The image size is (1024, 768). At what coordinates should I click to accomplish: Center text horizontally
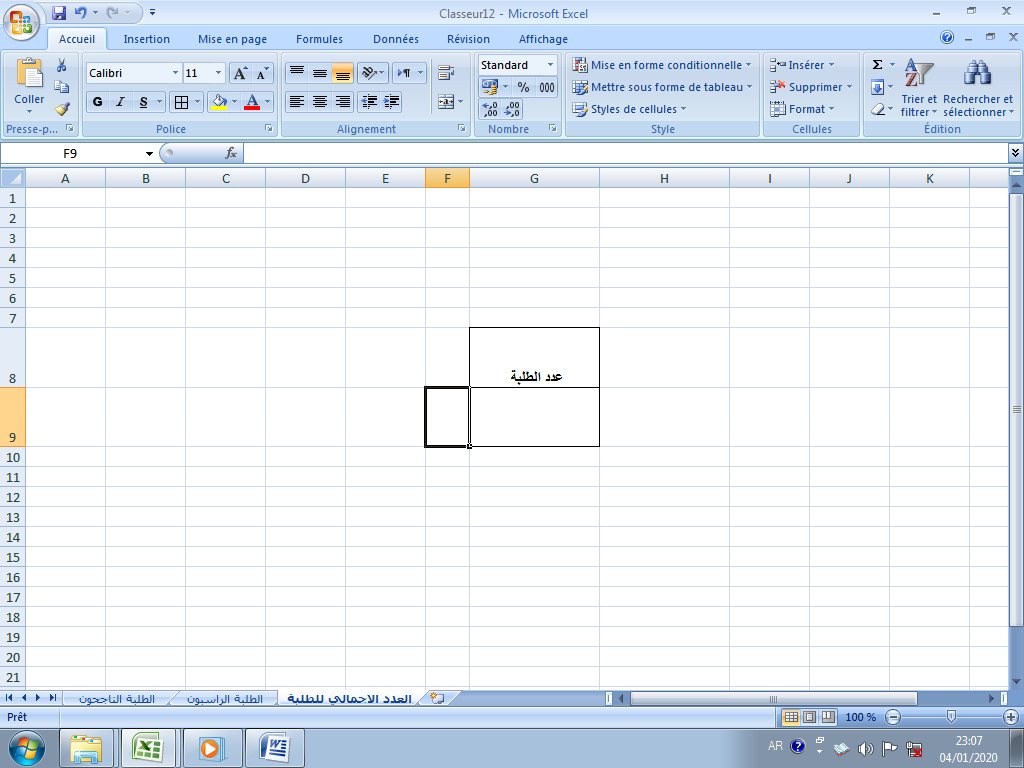coord(319,102)
